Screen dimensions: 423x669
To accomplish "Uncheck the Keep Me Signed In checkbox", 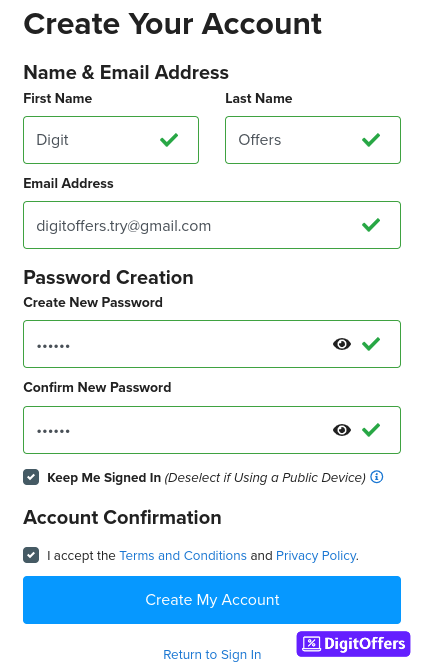I will point(31,477).
